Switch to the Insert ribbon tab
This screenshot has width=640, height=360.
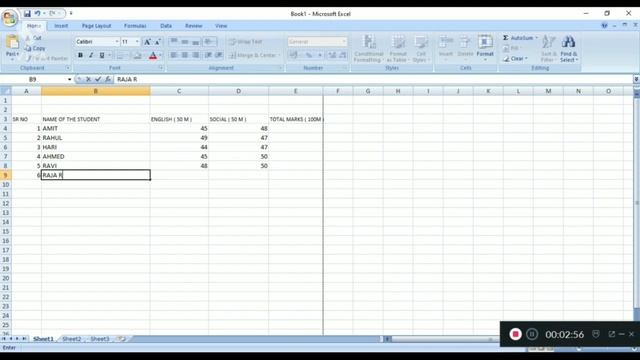pyautogui.click(x=61, y=26)
